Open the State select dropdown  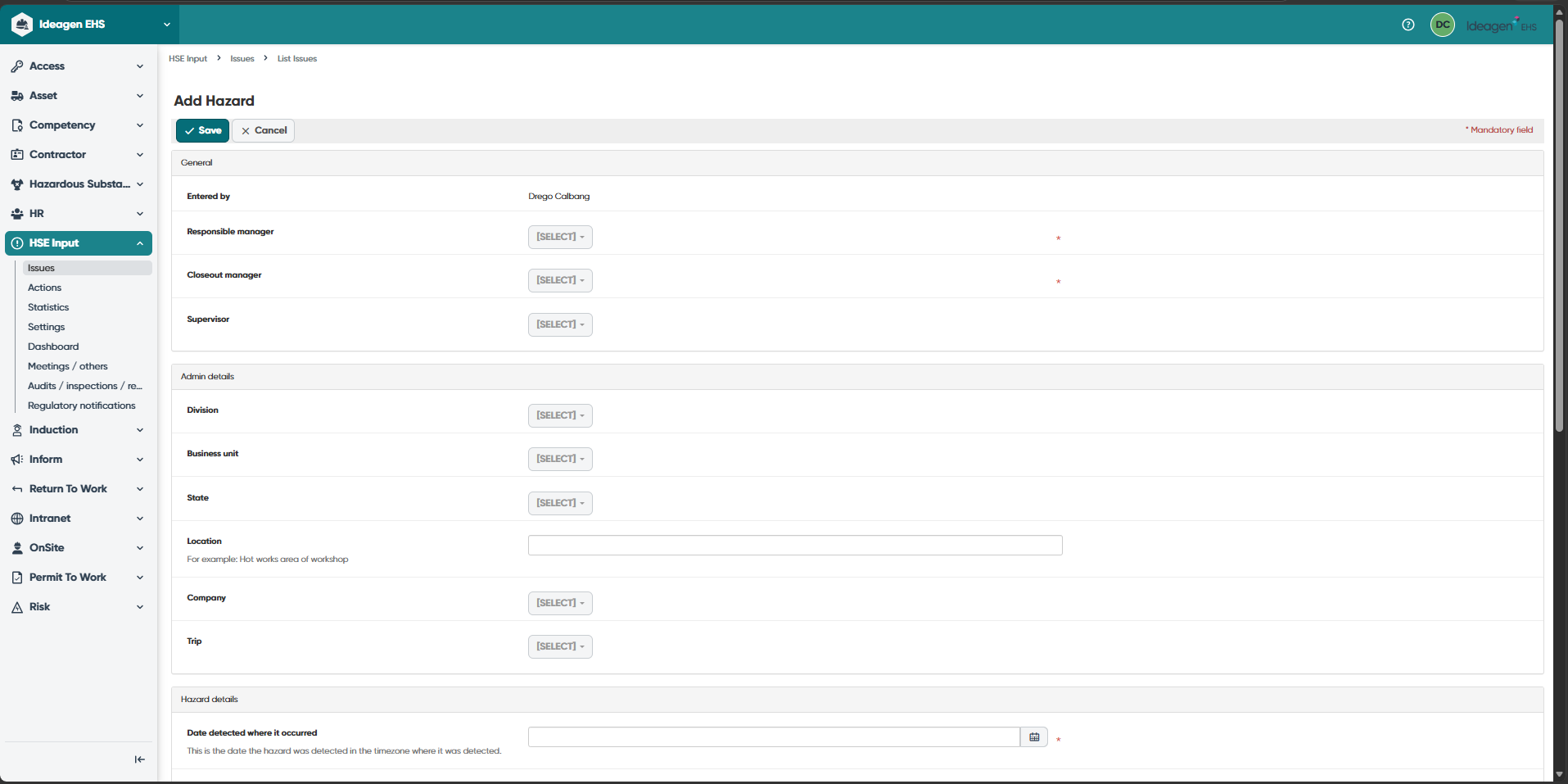pos(560,503)
